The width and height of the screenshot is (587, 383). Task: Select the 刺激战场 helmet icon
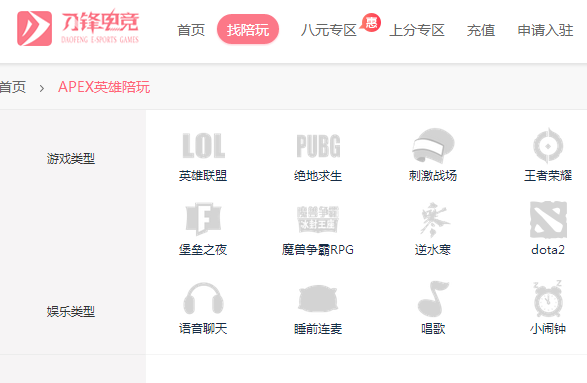(433, 145)
